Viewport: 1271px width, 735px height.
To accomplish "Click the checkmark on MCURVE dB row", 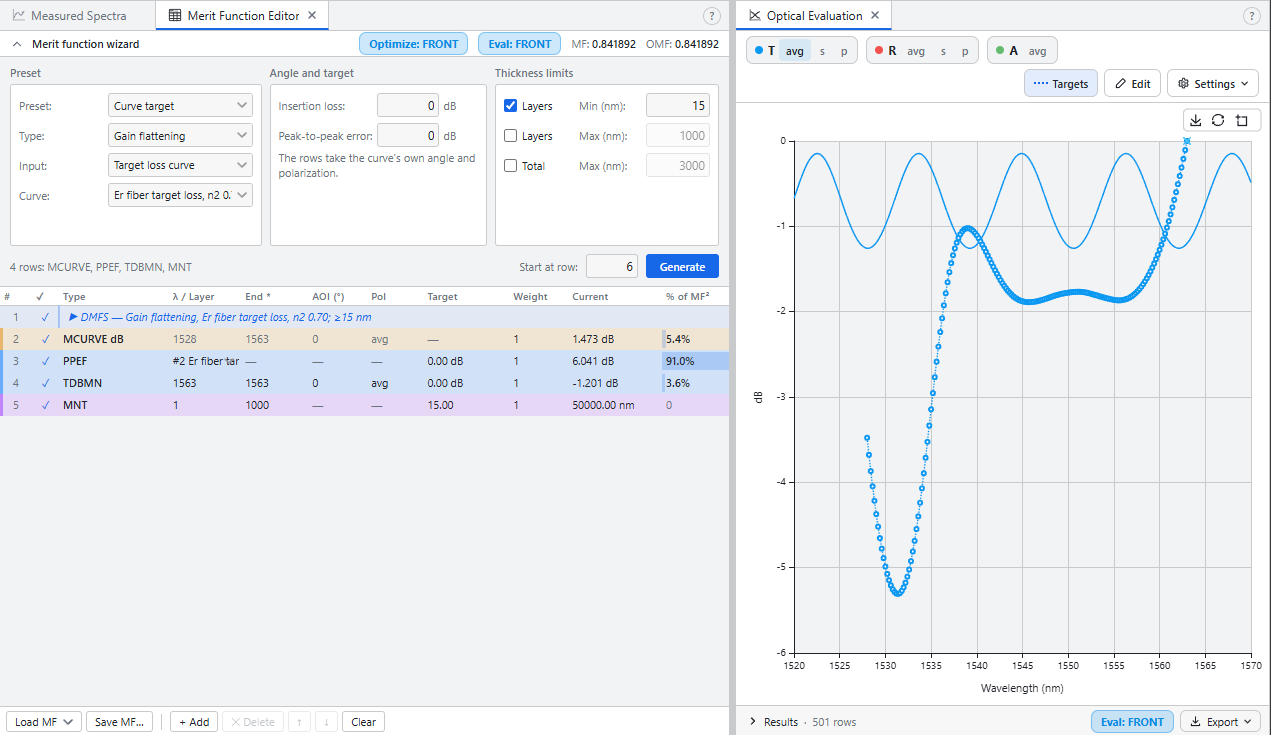I will pyautogui.click(x=45, y=339).
